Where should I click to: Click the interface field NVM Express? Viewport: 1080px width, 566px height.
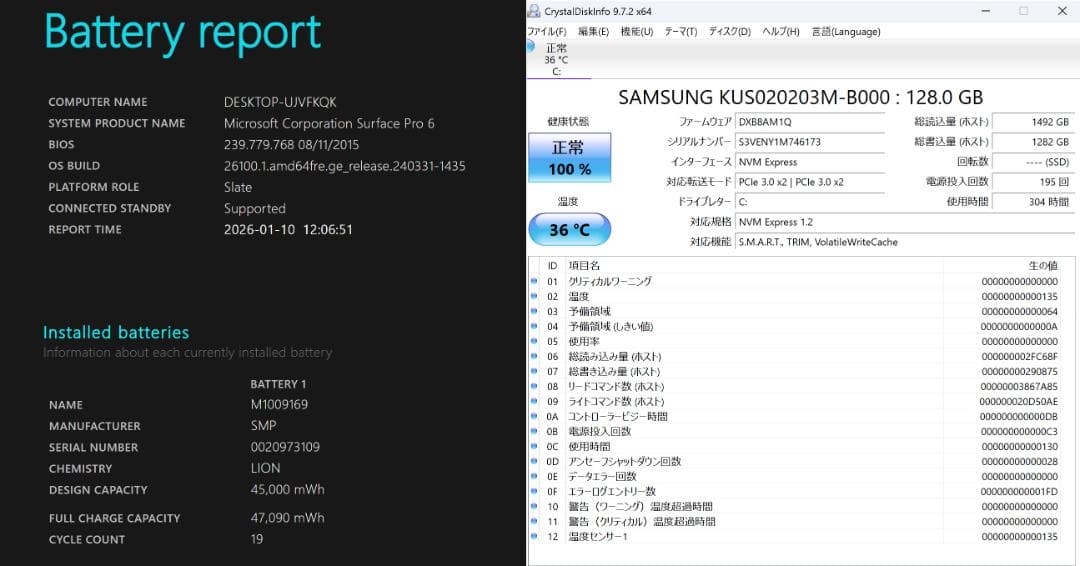809,162
